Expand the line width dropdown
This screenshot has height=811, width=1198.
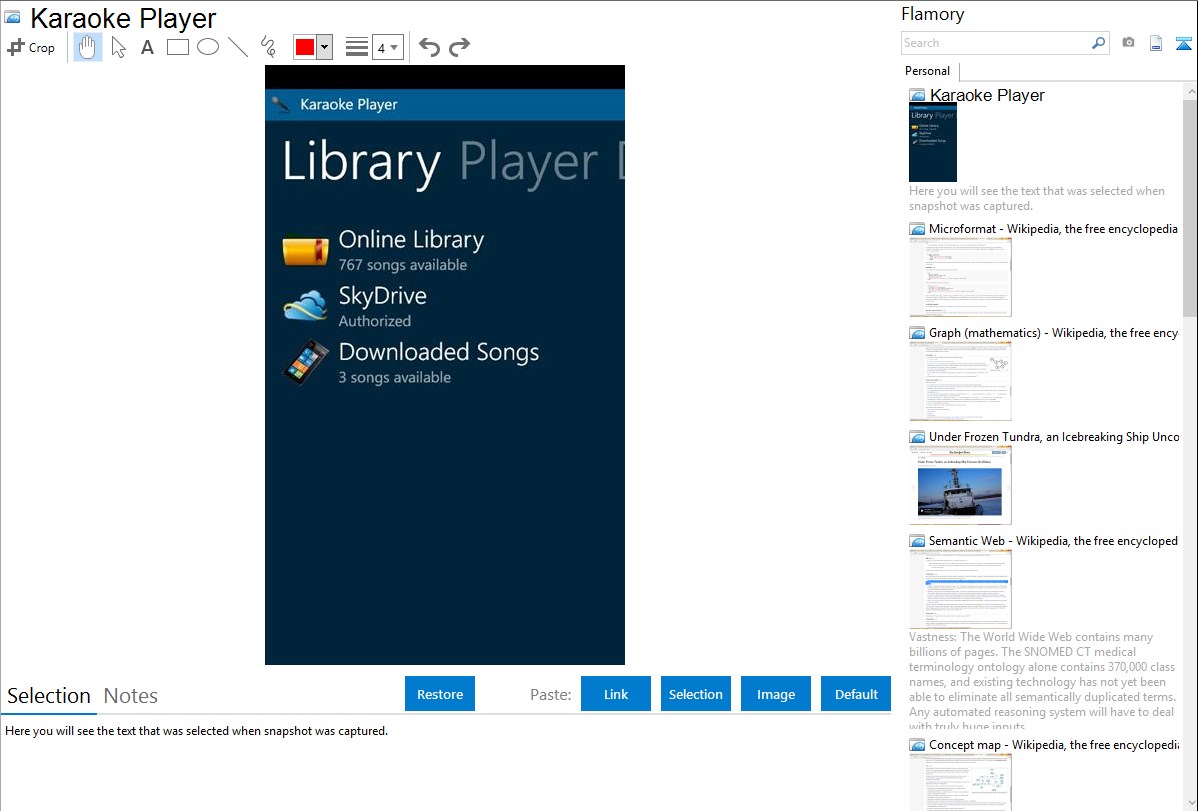click(387, 47)
